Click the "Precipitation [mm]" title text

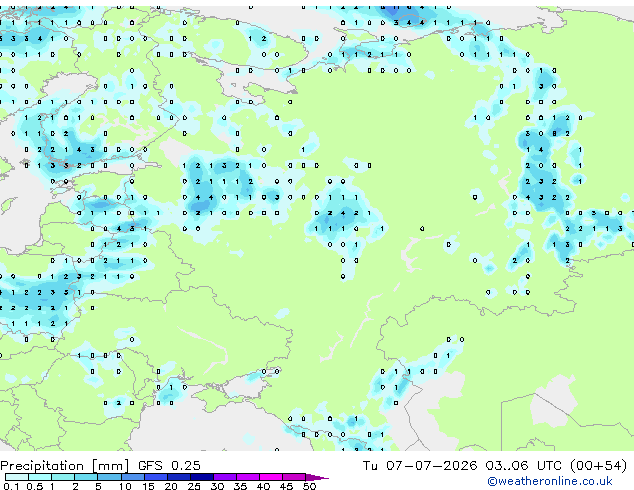tap(65, 466)
